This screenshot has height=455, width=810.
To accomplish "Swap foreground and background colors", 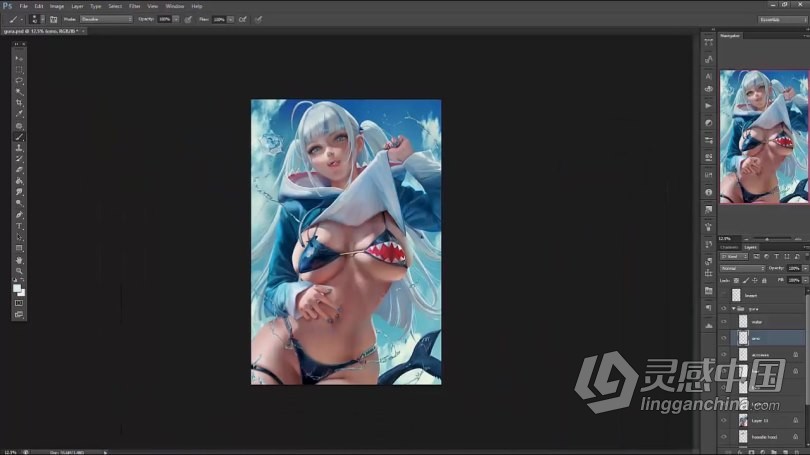I will (23, 280).
